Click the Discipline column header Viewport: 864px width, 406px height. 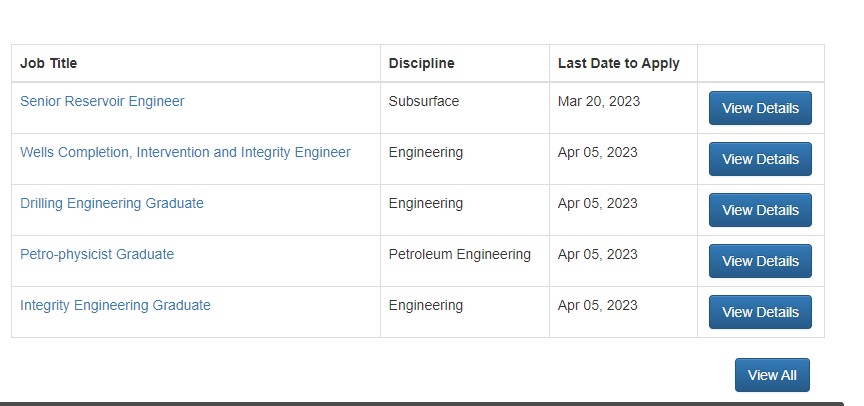coord(421,63)
